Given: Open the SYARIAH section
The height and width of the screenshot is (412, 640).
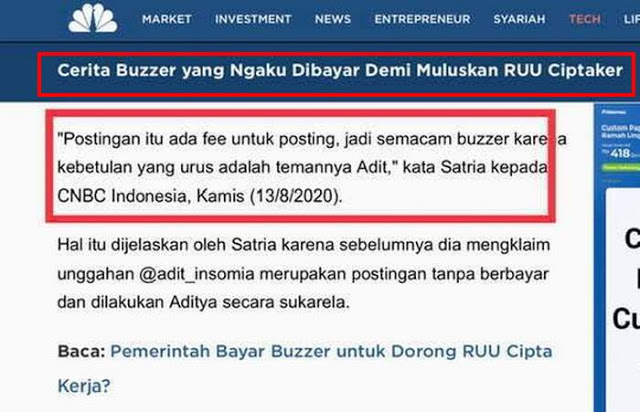Looking at the screenshot, I should tap(519, 19).
